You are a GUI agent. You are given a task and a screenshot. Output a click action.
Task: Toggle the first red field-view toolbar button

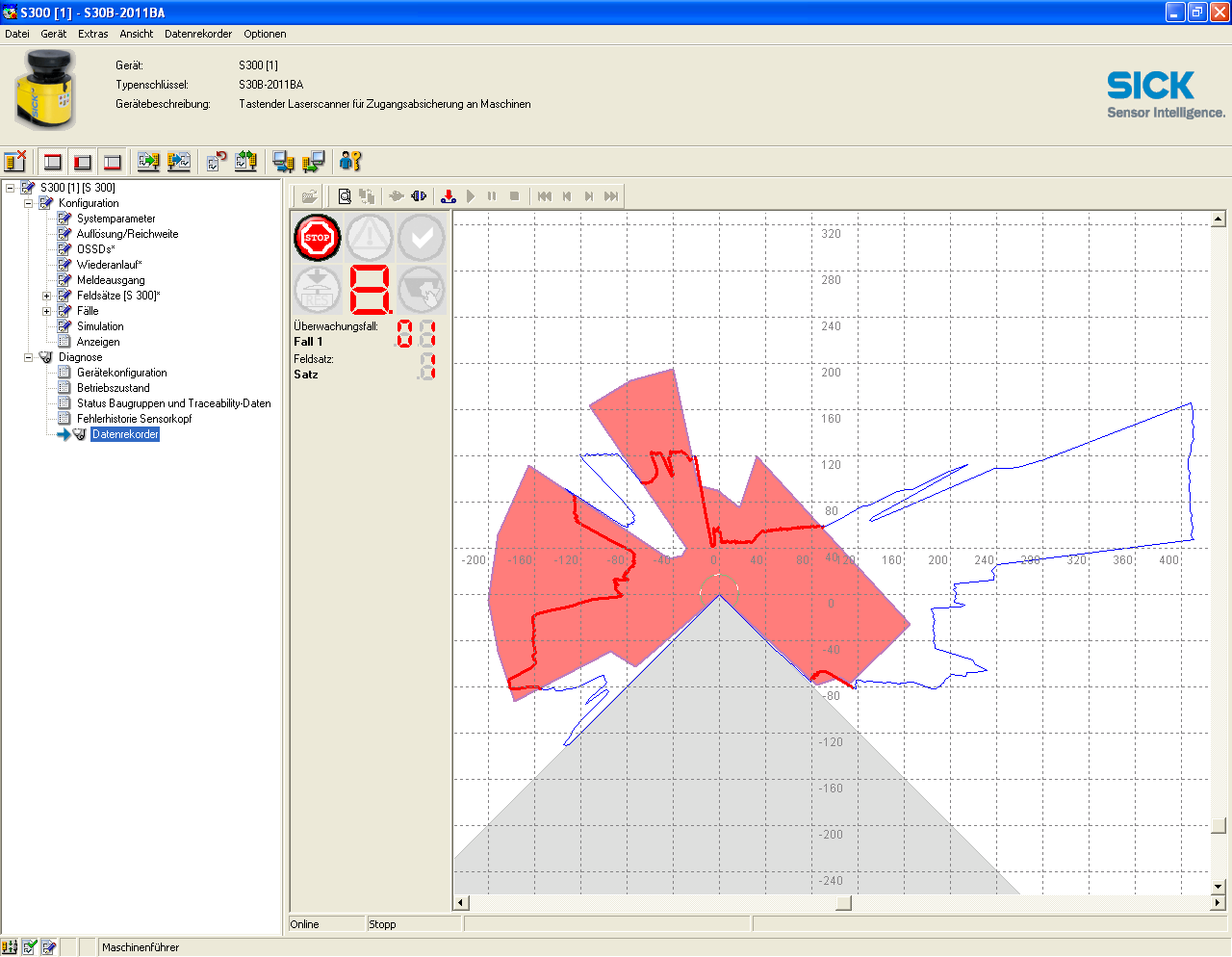tap(53, 162)
